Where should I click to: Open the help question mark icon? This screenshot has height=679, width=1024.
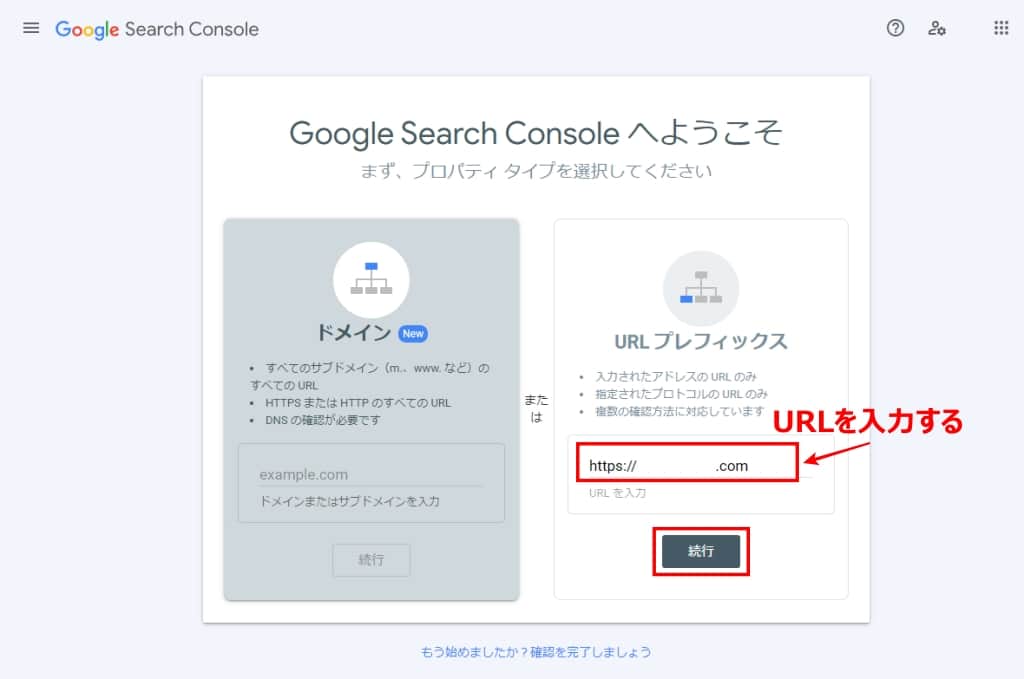click(x=895, y=28)
